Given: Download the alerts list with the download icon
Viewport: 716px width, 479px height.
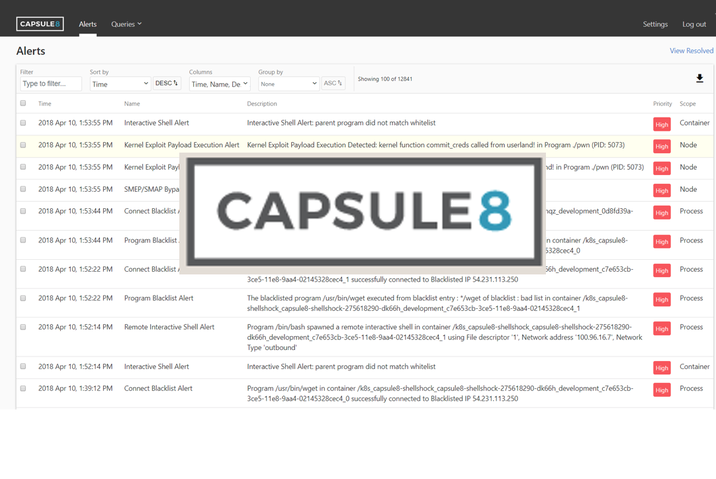Looking at the screenshot, I should pyautogui.click(x=699, y=79).
